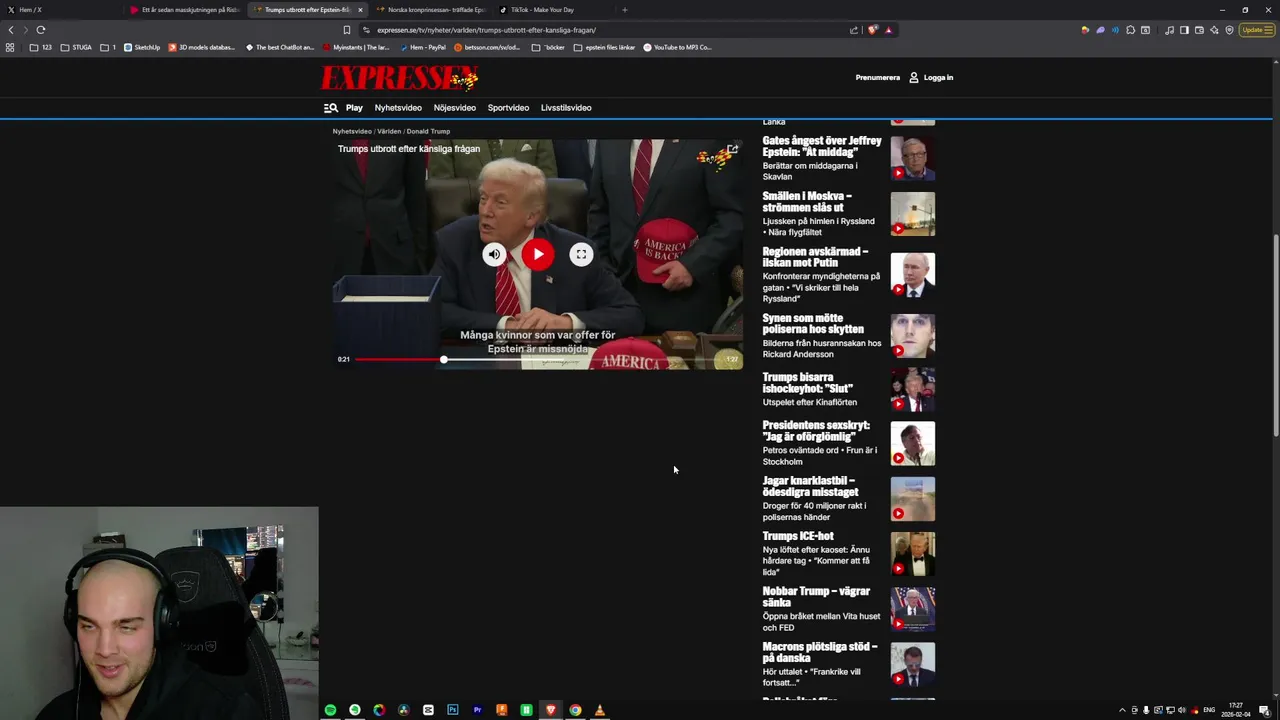
Task: Open the 'YouTube to MP3' bookmark
Action: coord(677,47)
